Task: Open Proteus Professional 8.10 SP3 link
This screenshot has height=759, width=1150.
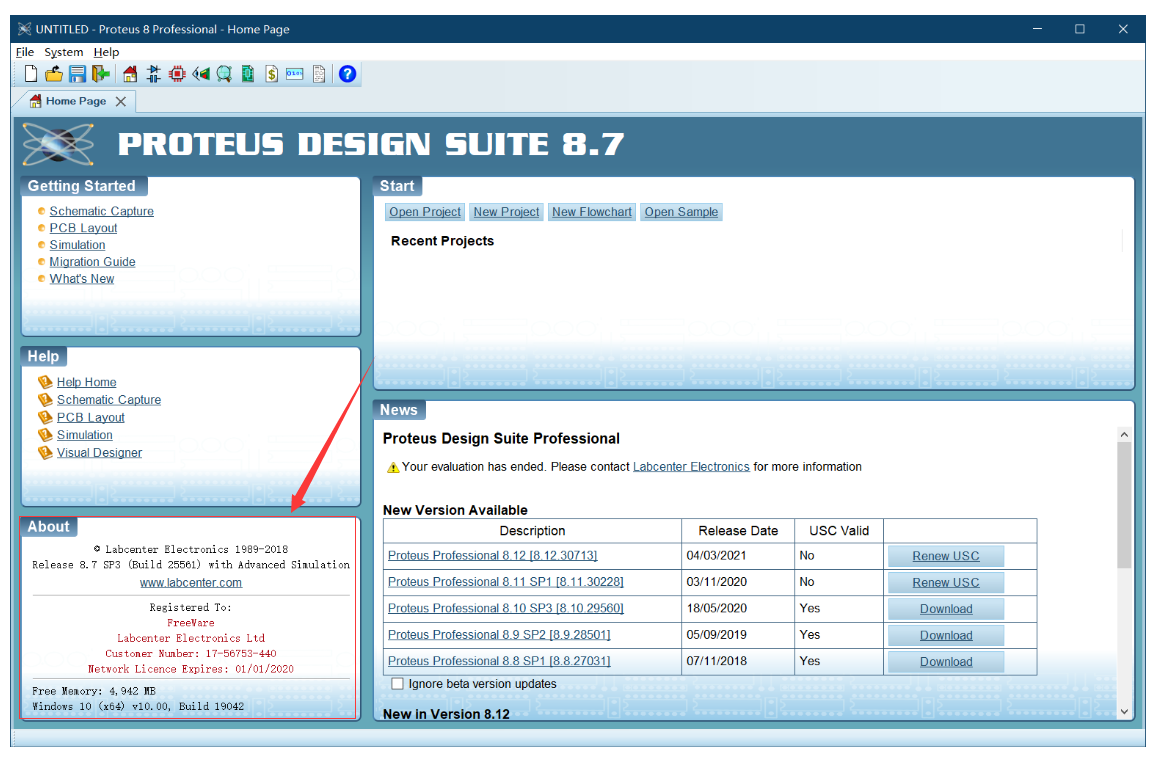Action: [x=505, y=608]
